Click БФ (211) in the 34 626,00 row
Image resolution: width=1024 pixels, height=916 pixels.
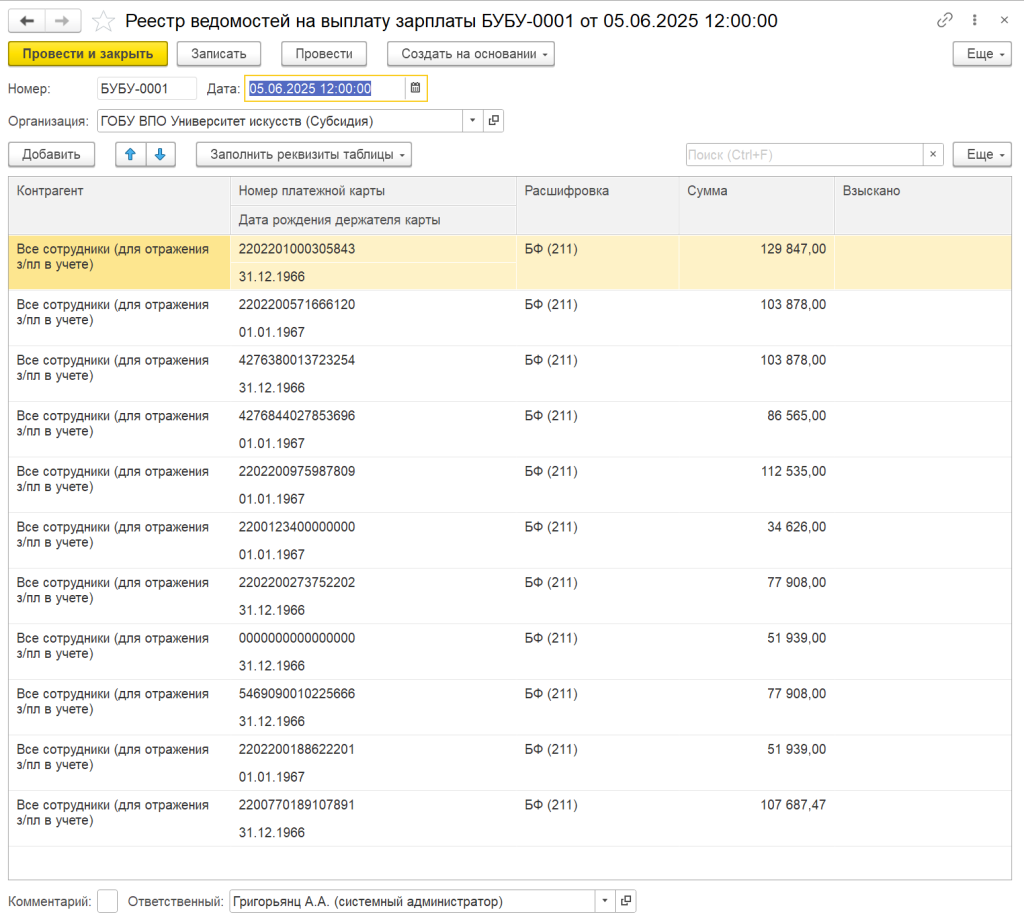551,526
